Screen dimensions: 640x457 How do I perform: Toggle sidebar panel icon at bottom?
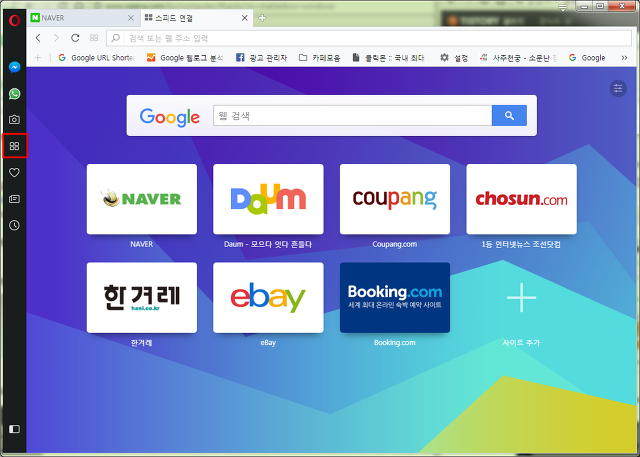click(x=14, y=429)
